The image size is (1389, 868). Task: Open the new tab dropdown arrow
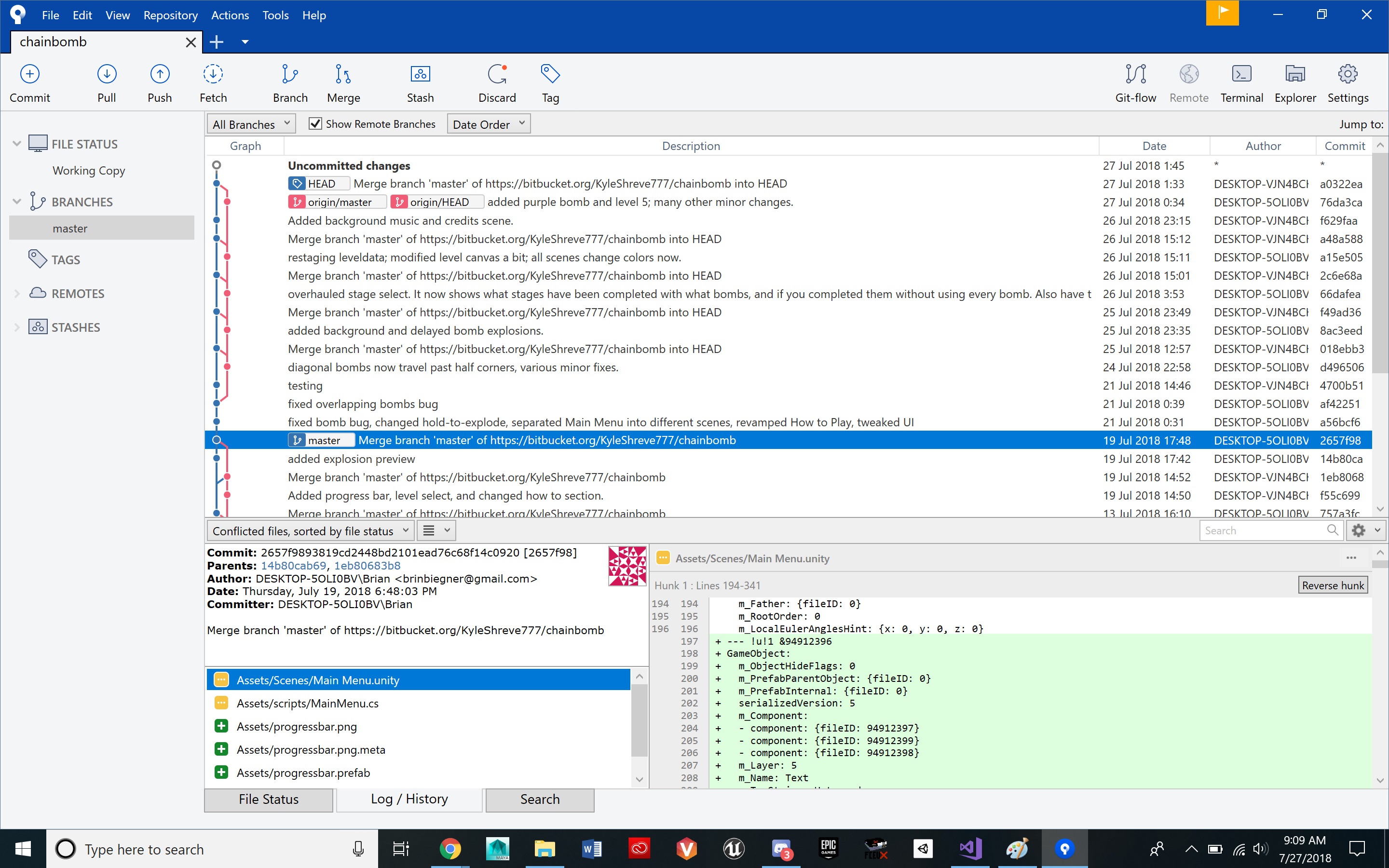click(245, 42)
